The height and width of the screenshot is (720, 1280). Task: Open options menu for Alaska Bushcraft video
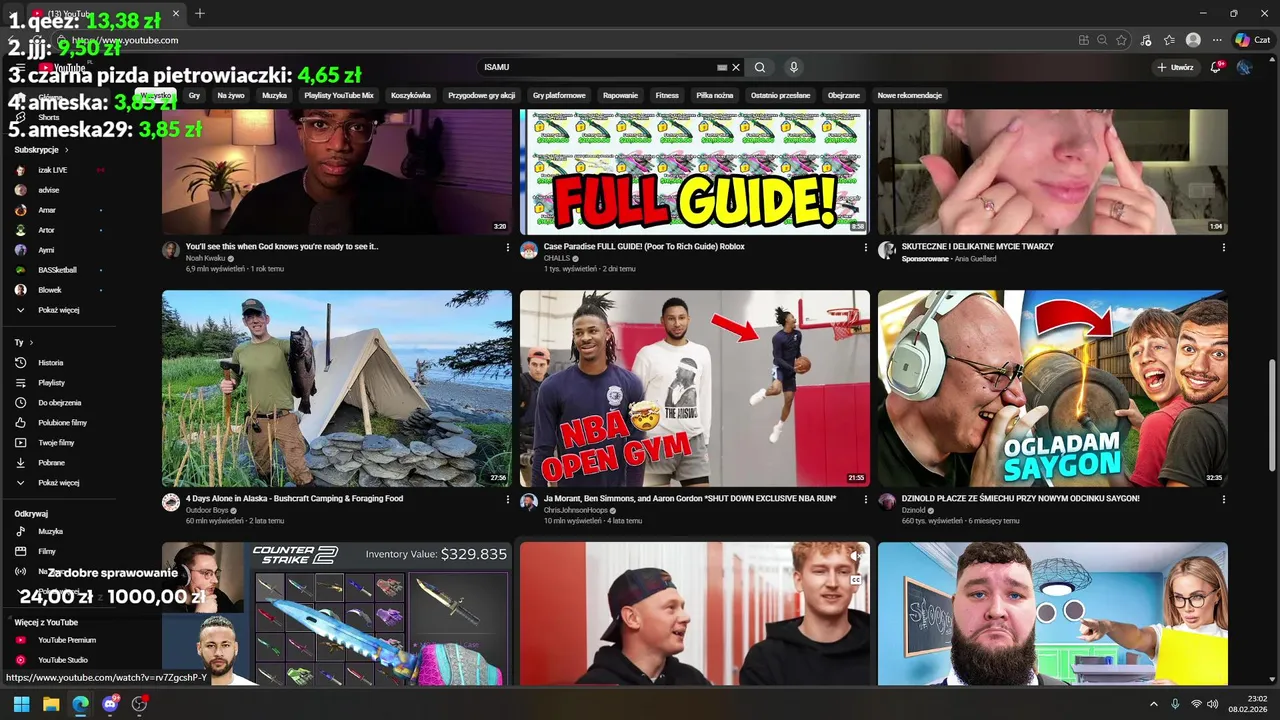[507, 499]
